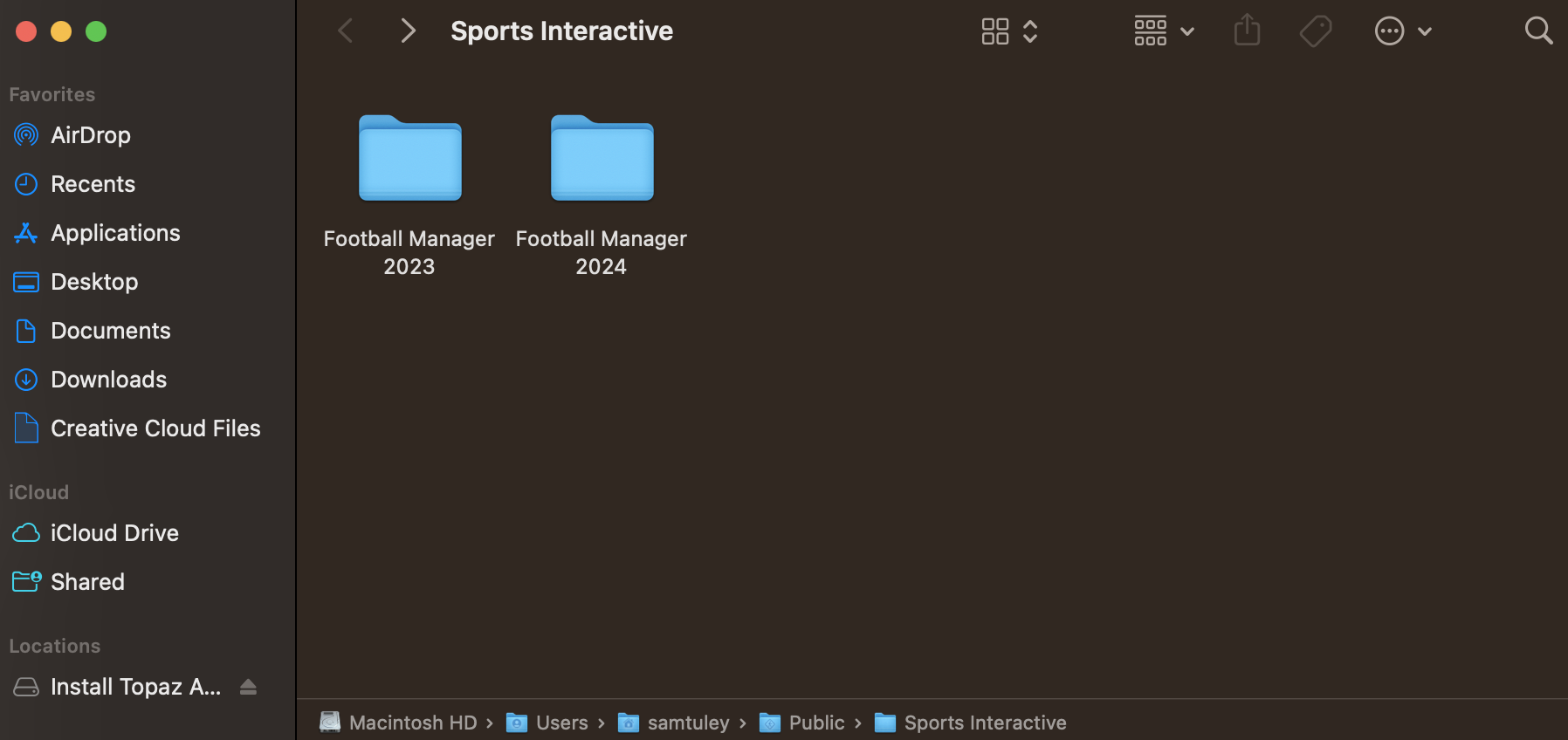Click the Documents page icon
Image resolution: width=1568 pixels, height=740 pixels.
pyautogui.click(x=26, y=331)
